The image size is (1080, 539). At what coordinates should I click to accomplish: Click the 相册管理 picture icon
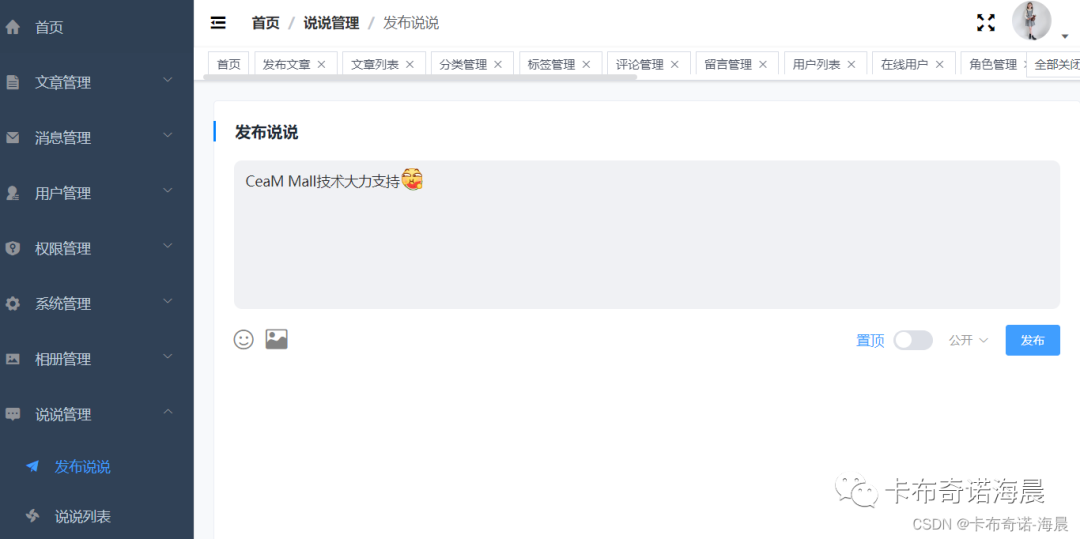(x=13, y=359)
